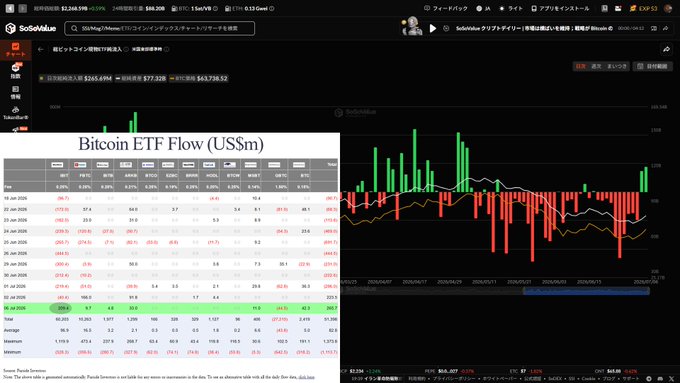Click the highlighted 209.4 IBIT cell
The image size is (680, 383).
tap(61, 308)
